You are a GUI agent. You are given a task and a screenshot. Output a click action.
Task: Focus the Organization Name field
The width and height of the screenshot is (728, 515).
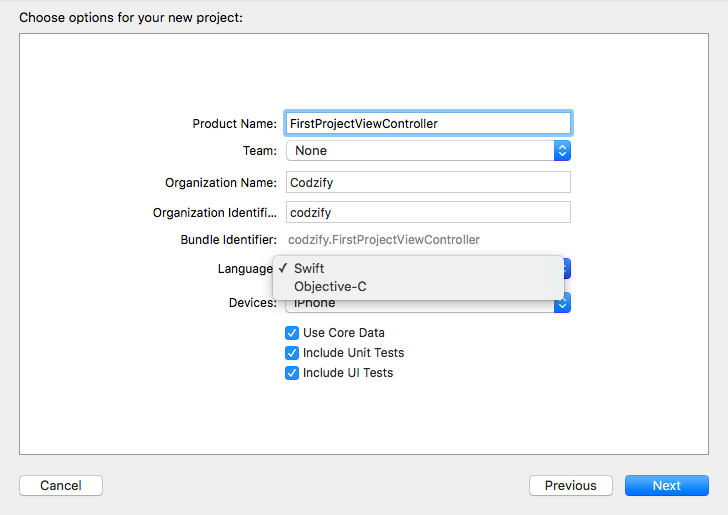click(428, 182)
